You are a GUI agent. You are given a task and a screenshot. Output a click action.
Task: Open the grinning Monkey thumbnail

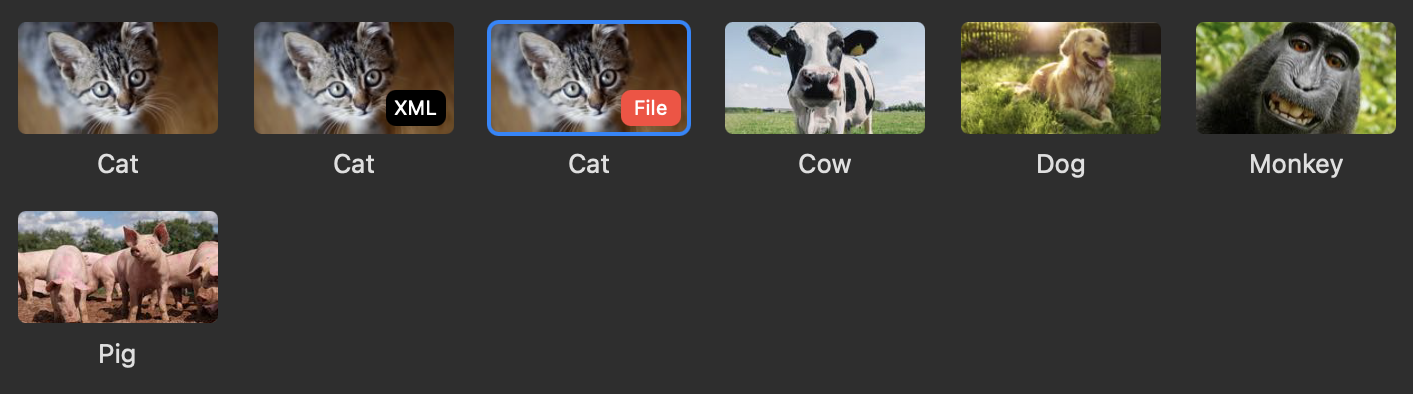click(1296, 78)
